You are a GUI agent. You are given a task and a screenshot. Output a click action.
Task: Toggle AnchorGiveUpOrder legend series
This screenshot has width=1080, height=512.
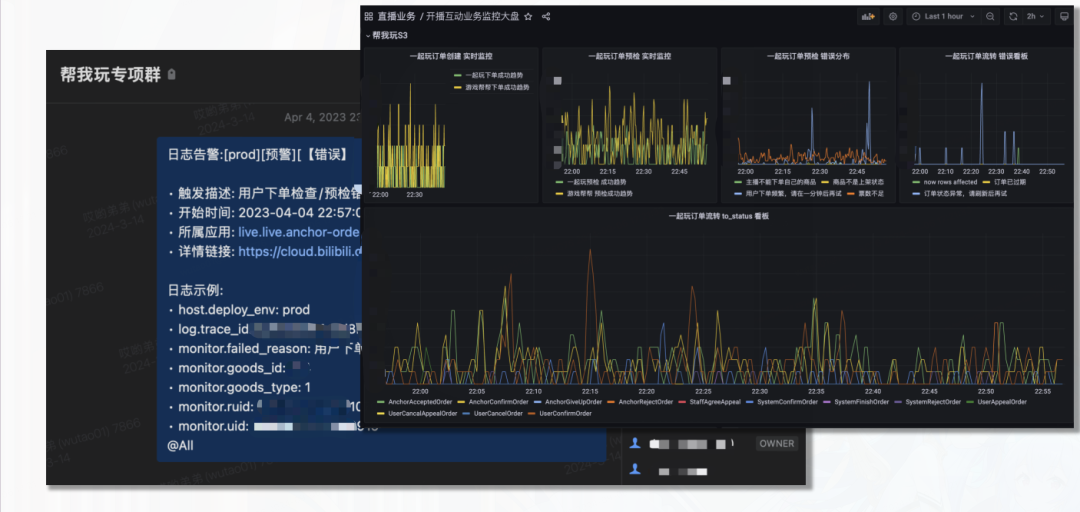click(569, 402)
